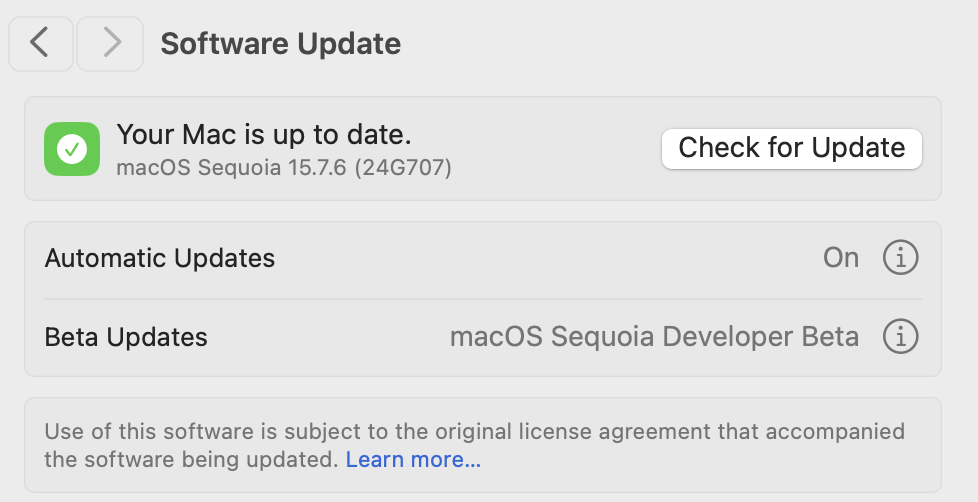Open the Beta Updates info icon
This screenshot has width=978, height=502.
(900, 336)
